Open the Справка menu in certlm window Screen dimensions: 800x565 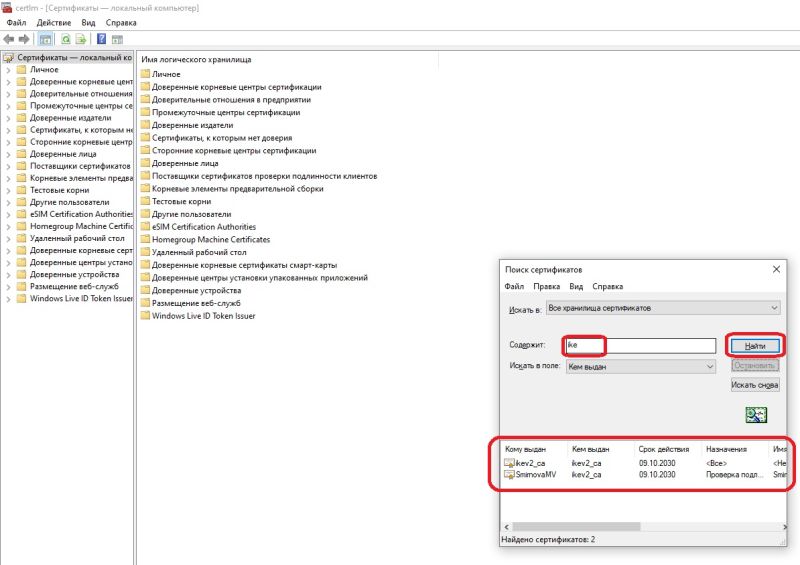click(121, 22)
